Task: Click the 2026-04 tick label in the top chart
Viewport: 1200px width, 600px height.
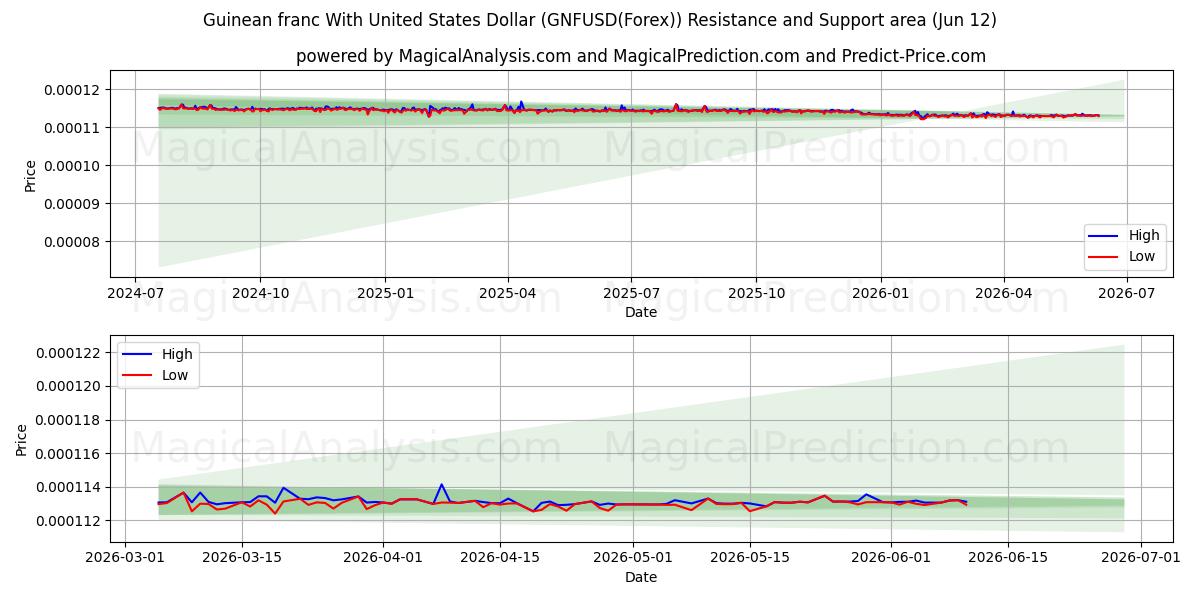Action: 1003,293
